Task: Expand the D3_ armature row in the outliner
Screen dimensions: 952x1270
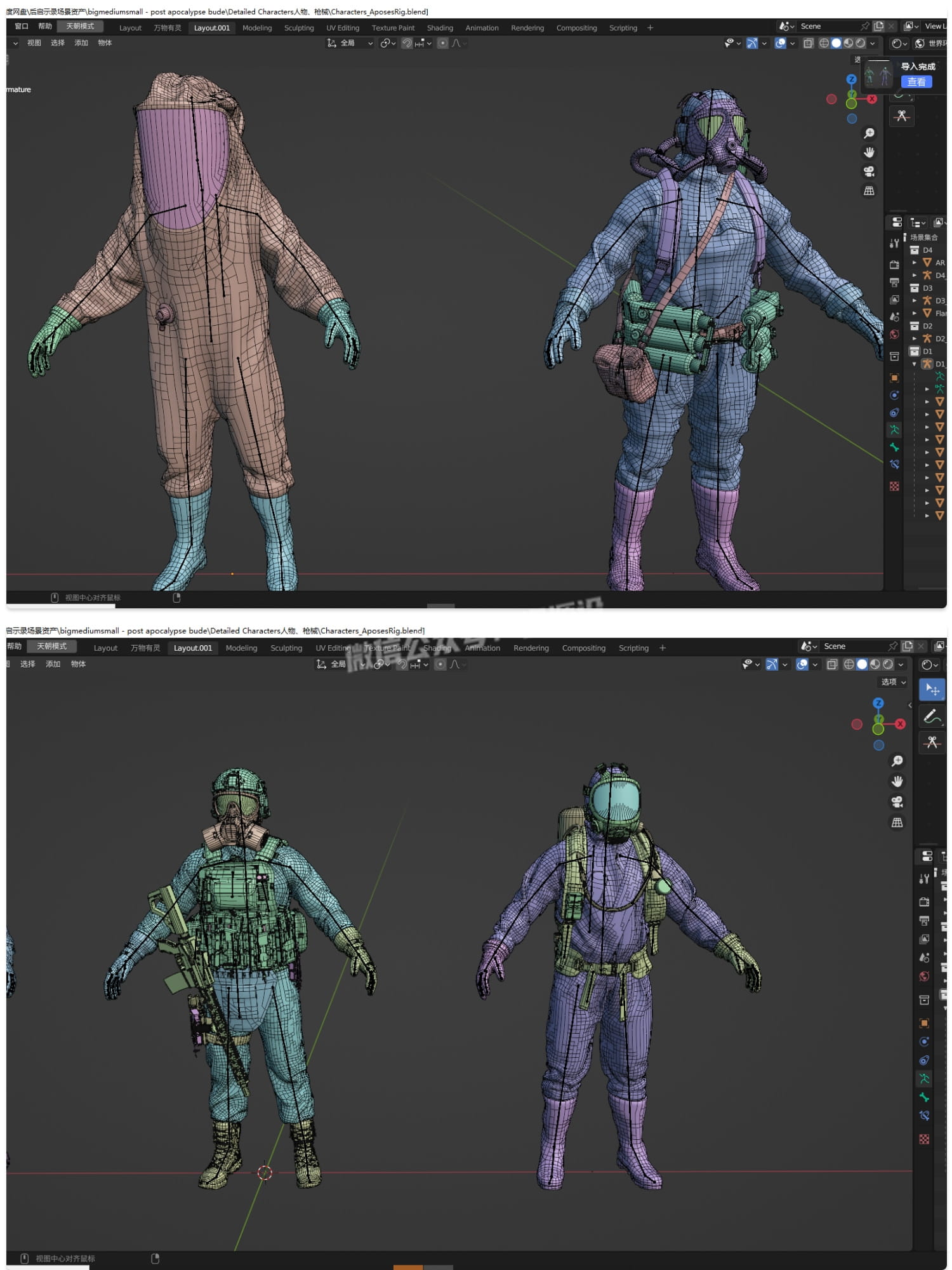Action: (x=914, y=300)
